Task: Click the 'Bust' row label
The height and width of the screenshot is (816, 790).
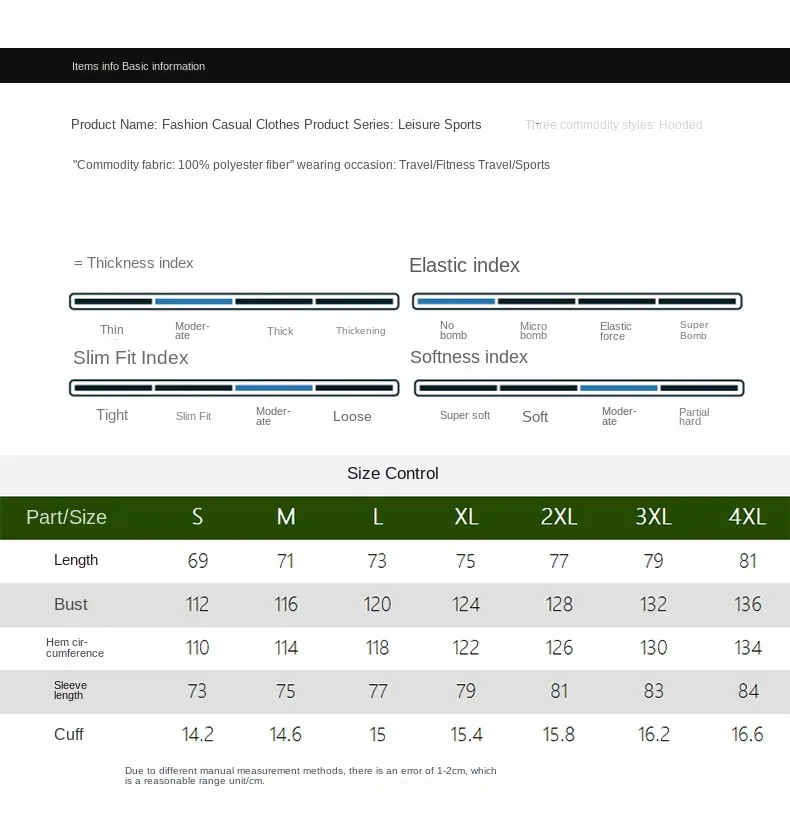Action: click(x=71, y=604)
